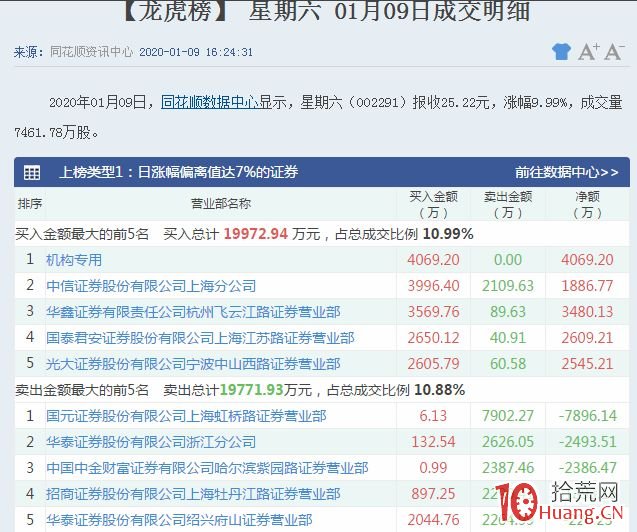Click buy amount 3569.76 cell

tap(433, 312)
